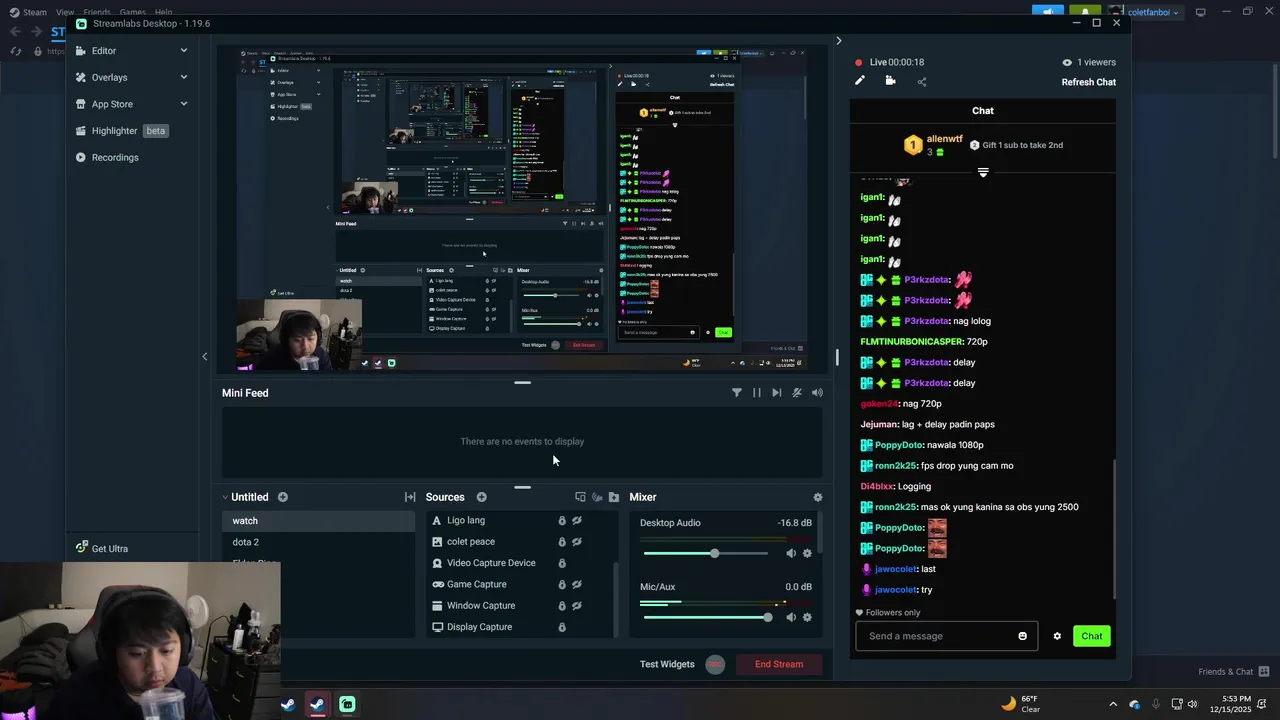Select the dota 2 scene

click(x=245, y=542)
